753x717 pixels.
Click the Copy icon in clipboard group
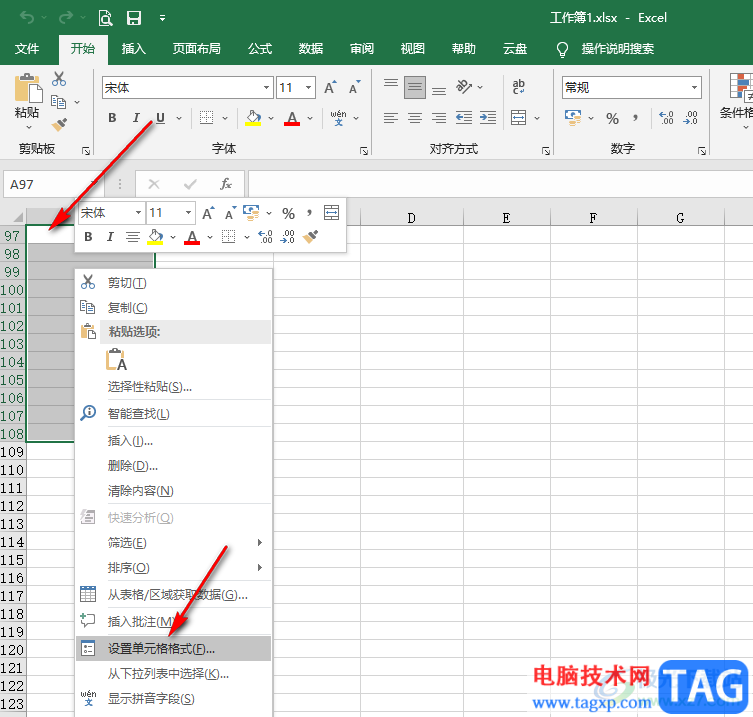pos(59,102)
